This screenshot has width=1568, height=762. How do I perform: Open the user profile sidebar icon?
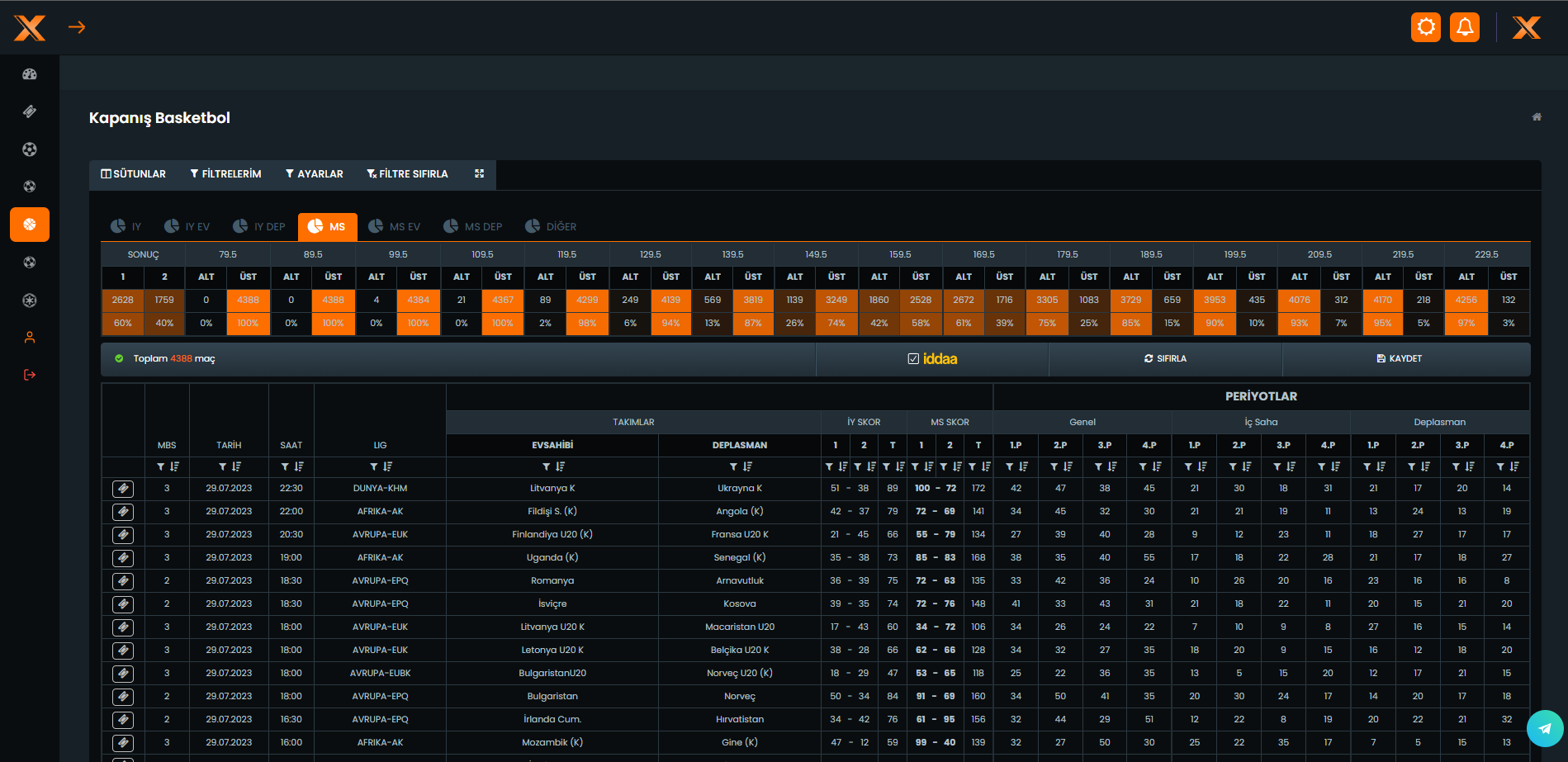pyautogui.click(x=30, y=338)
